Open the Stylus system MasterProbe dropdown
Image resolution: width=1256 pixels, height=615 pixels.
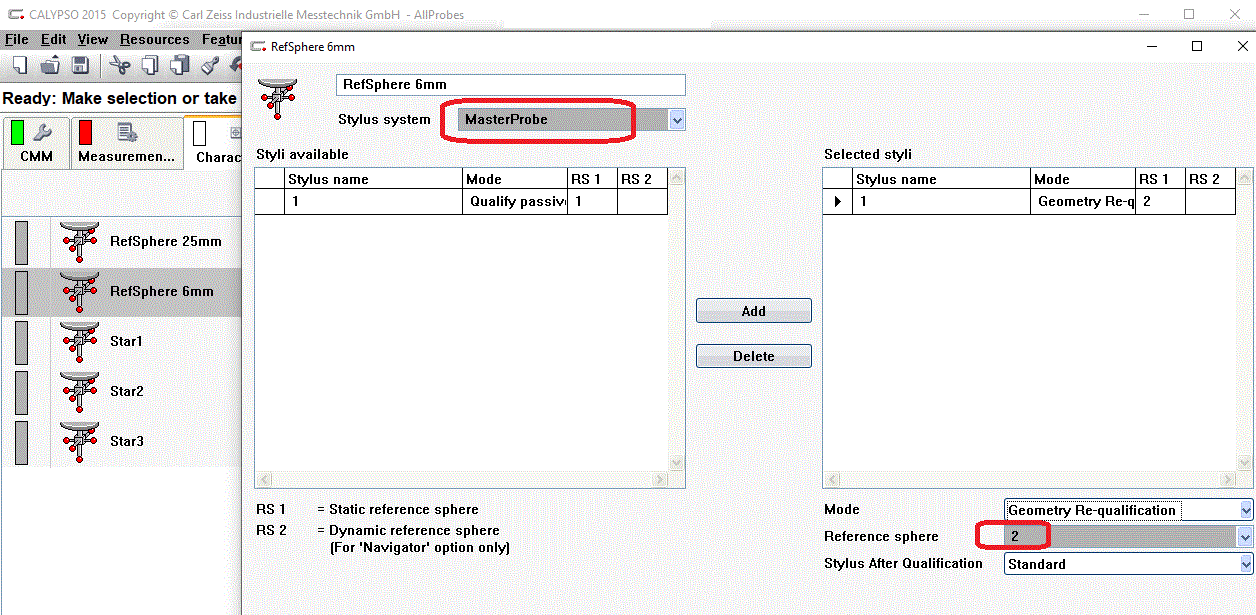click(x=677, y=120)
